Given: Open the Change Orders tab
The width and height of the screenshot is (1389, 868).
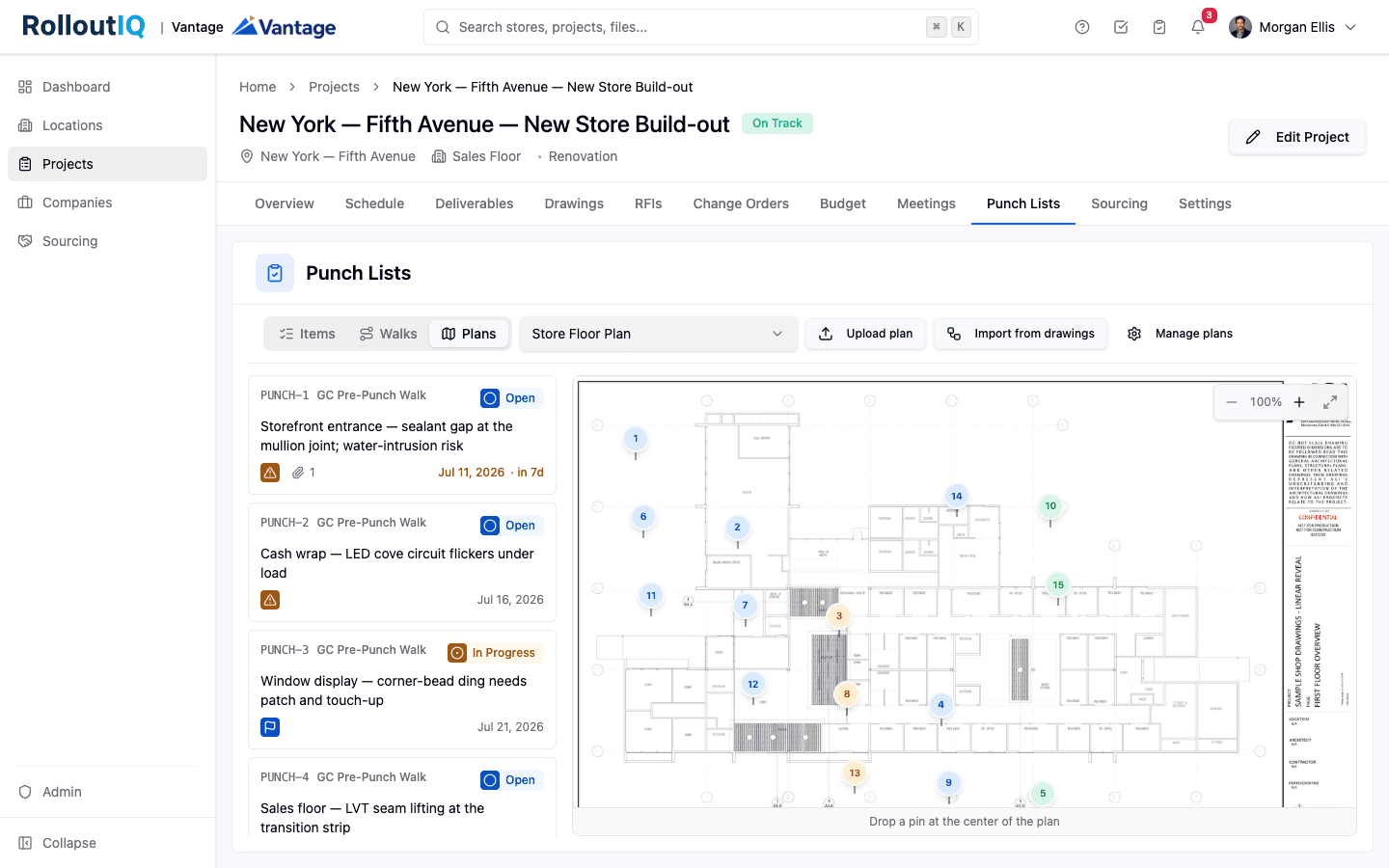Looking at the screenshot, I should pyautogui.click(x=741, y=203).
